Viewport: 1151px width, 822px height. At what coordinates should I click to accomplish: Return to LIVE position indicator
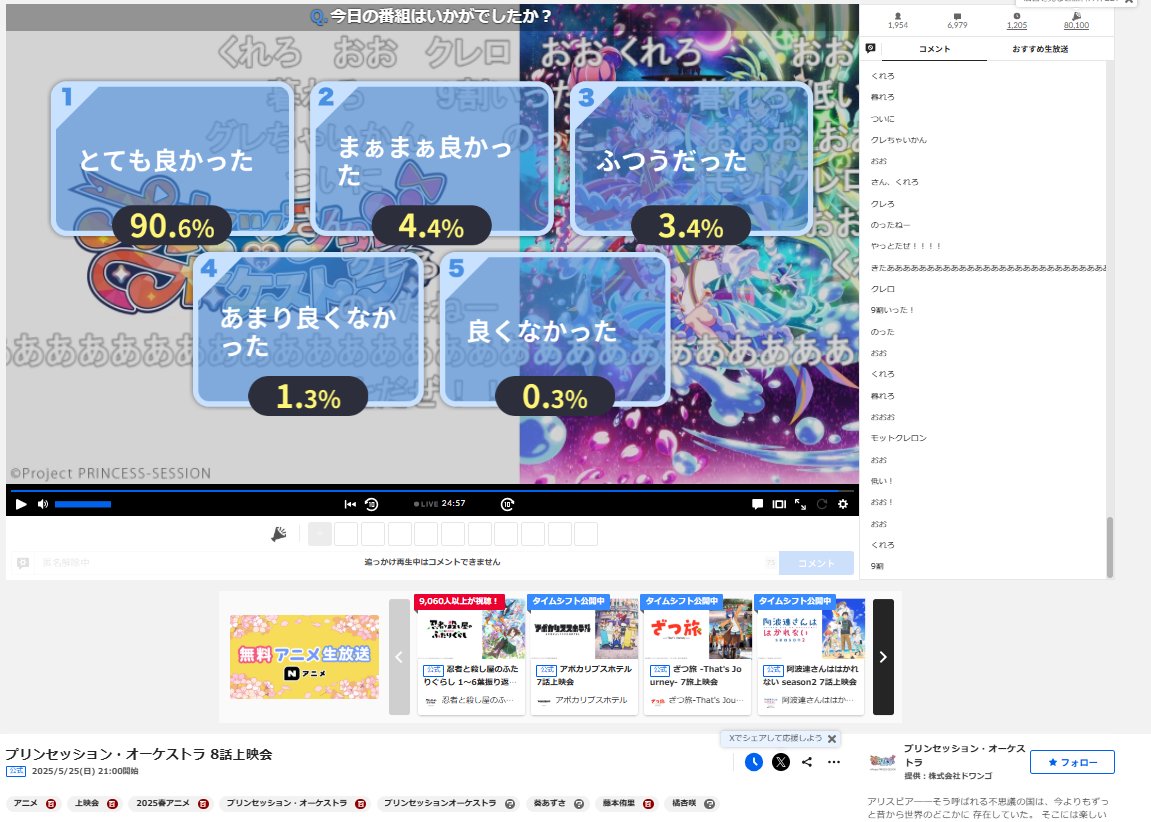426,504
